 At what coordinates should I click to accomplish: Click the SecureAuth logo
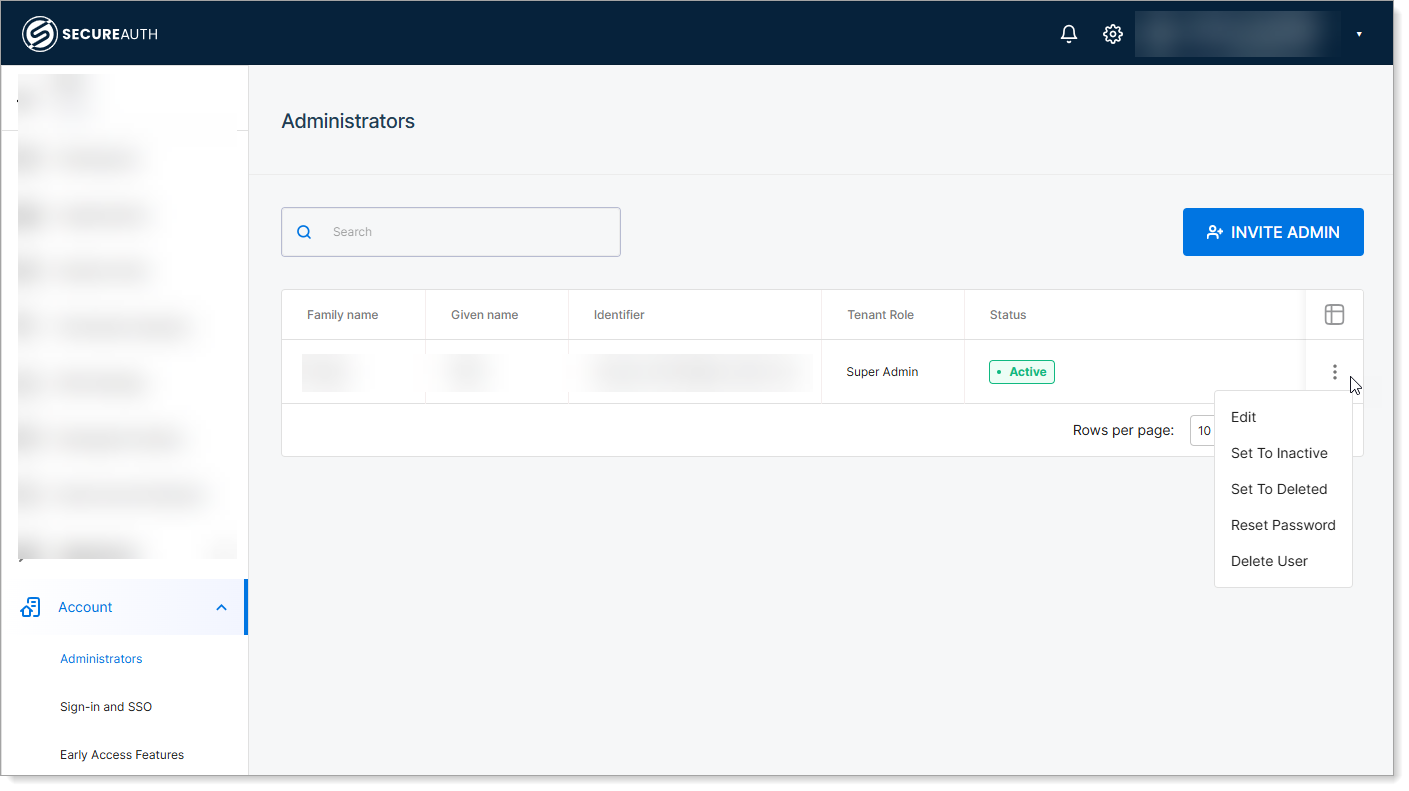[x=90, y=34]
